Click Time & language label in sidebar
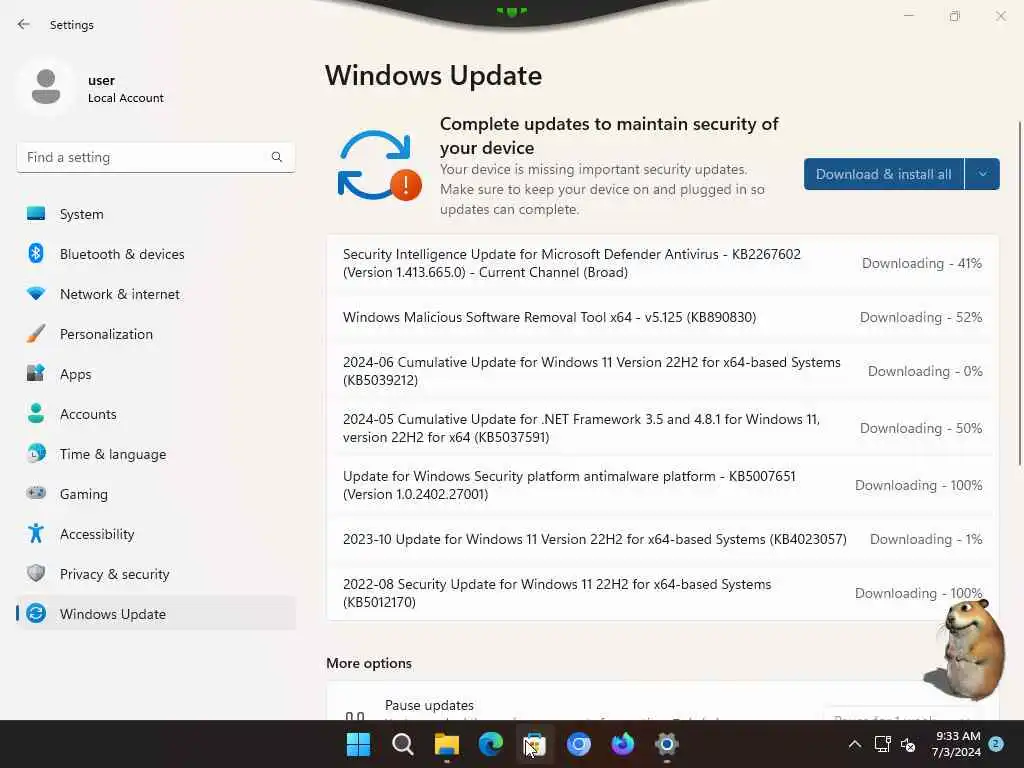Screen dimensions: 1024x768 tap(113, 454)
